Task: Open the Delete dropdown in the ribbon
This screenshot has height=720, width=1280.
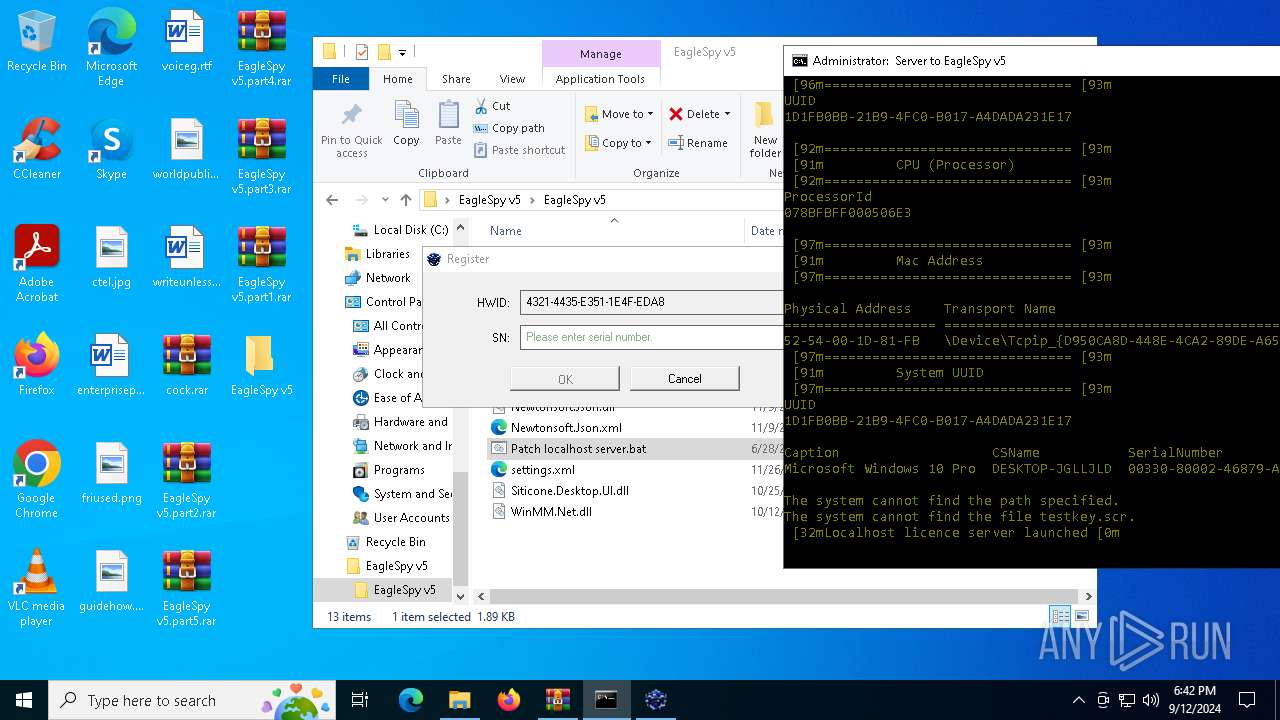Action: point(699,114)
